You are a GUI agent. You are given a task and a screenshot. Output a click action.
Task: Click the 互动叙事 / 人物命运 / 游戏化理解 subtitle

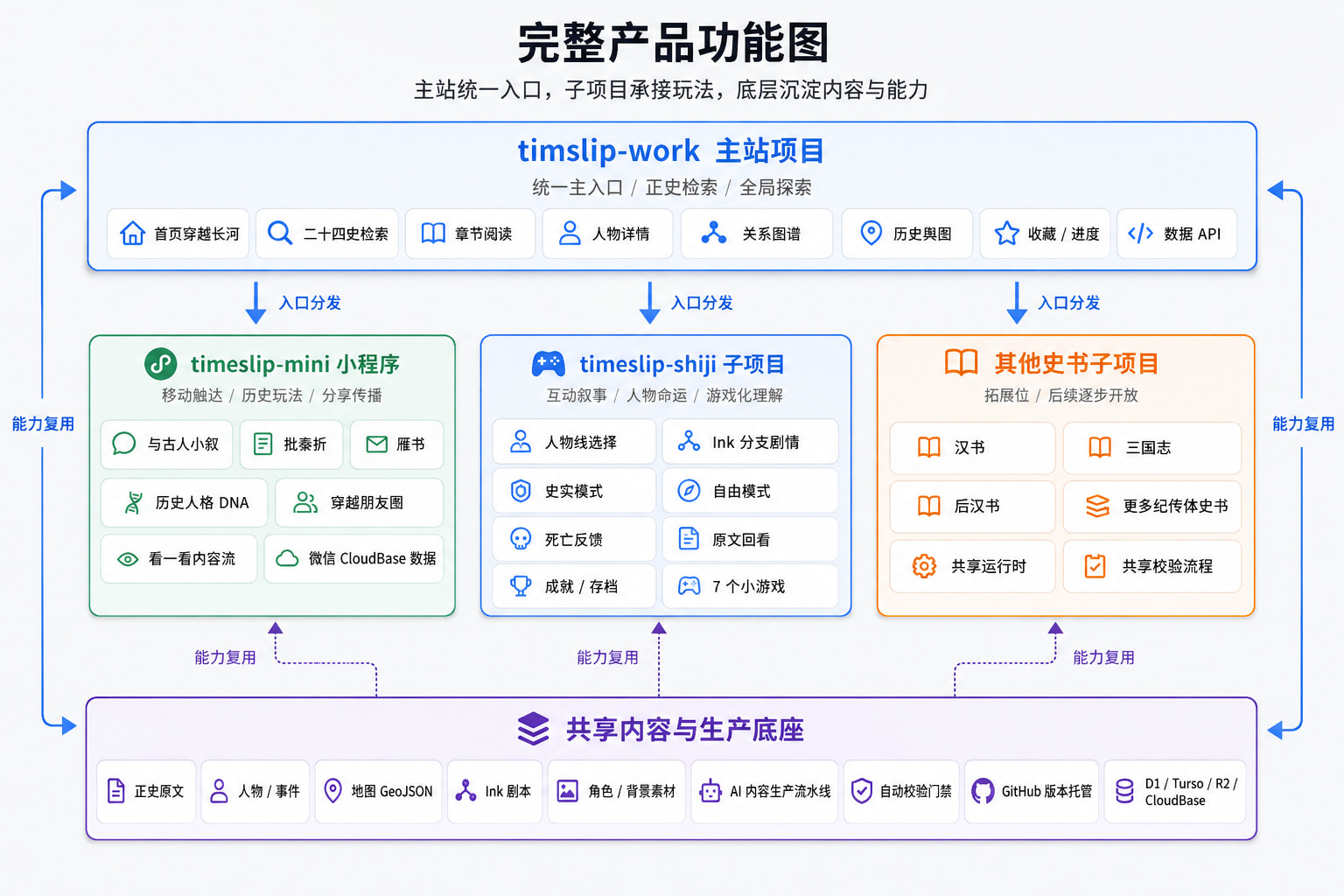(665, 395)
